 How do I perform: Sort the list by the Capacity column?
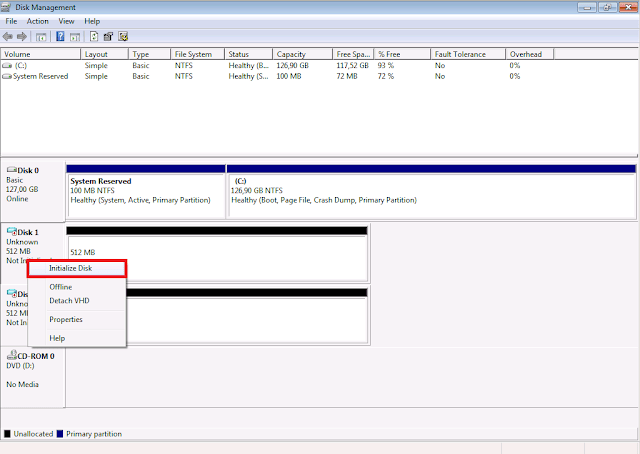click(290, 54)
